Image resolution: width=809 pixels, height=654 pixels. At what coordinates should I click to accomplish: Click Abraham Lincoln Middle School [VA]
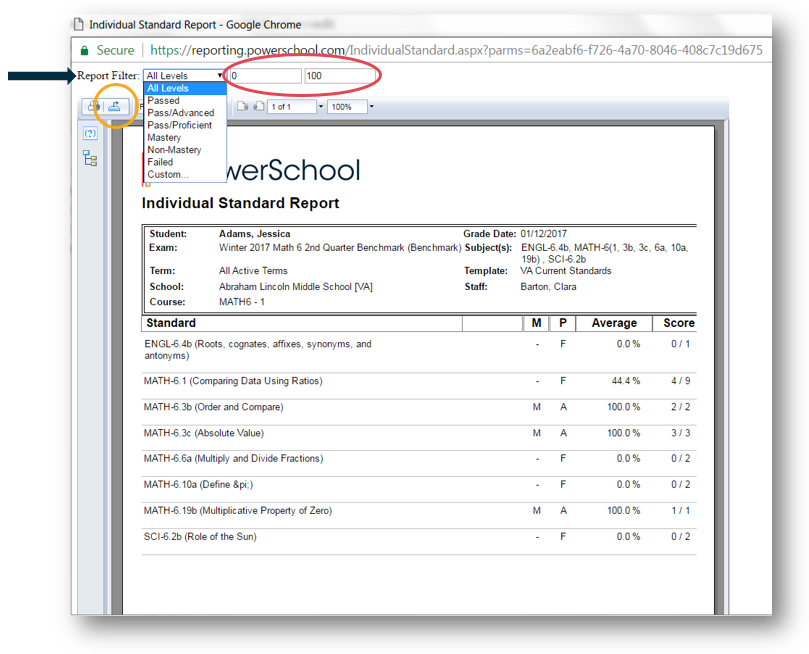tap(296, 287)
